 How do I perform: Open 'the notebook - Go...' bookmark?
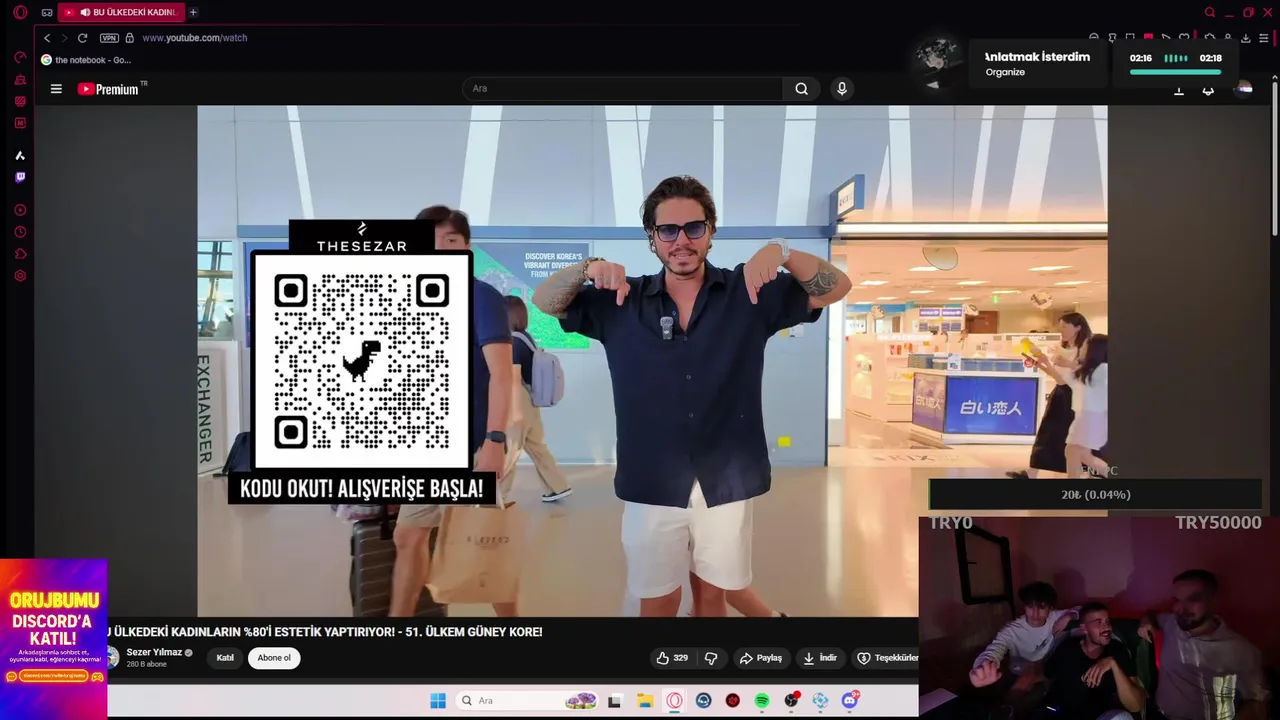86,60
